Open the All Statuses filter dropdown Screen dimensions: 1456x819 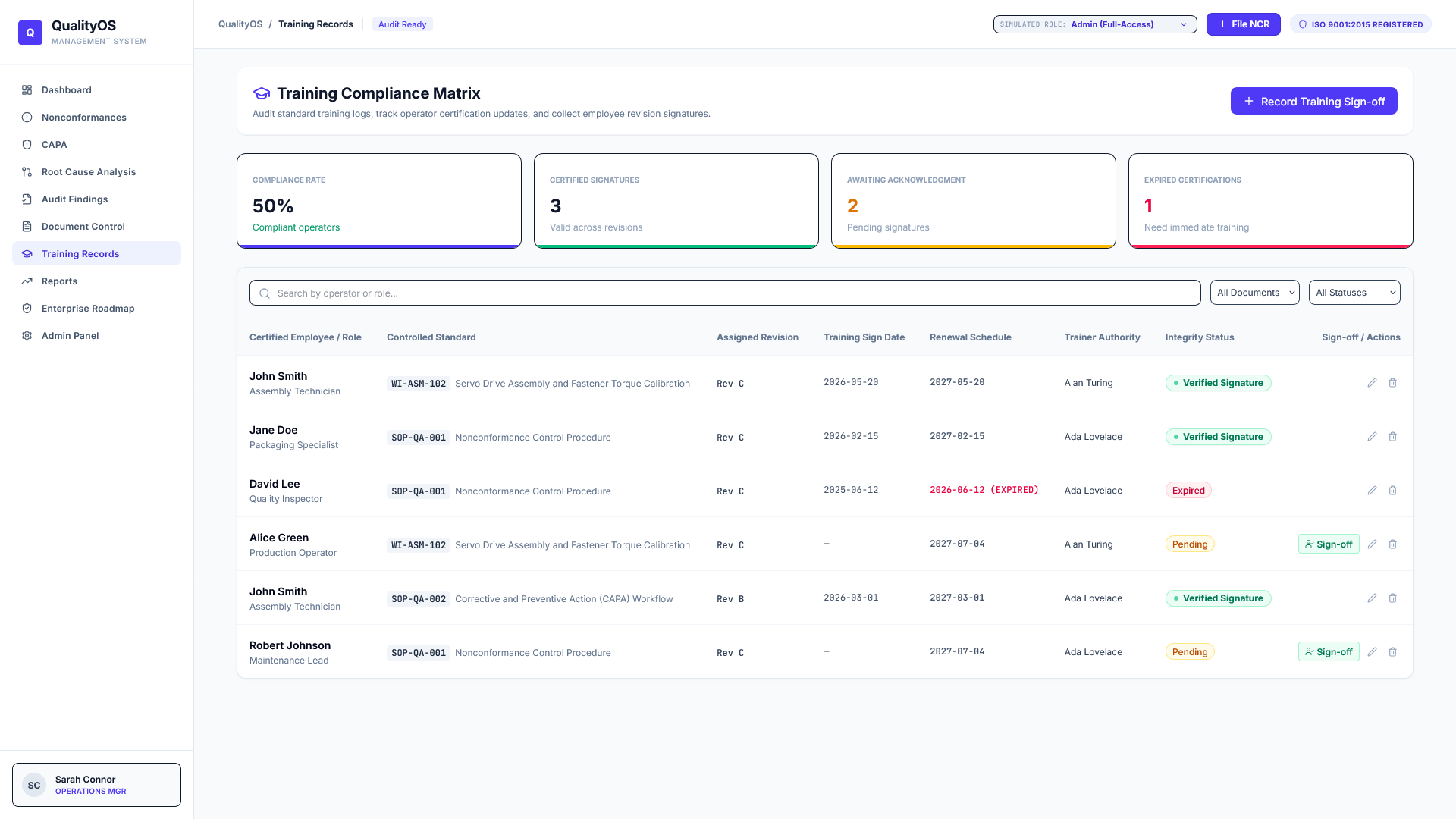[x=1354, y=293]
